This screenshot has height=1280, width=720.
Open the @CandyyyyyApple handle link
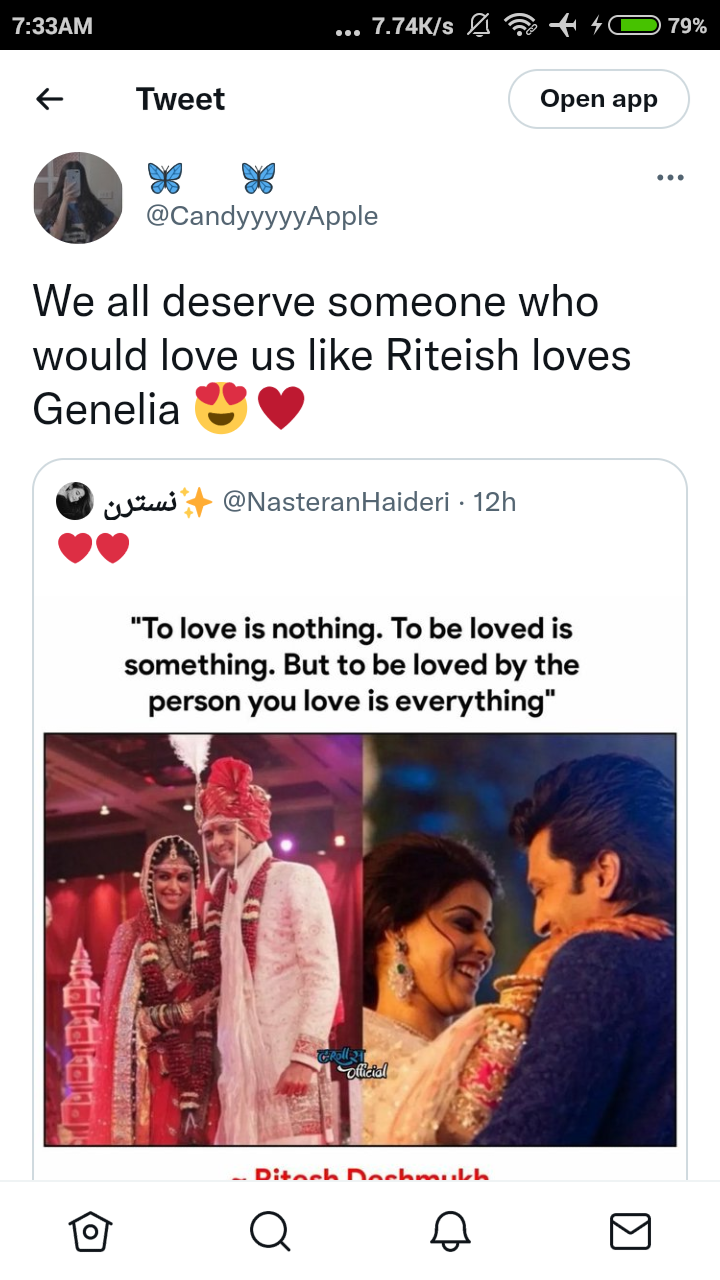[262, 216]
